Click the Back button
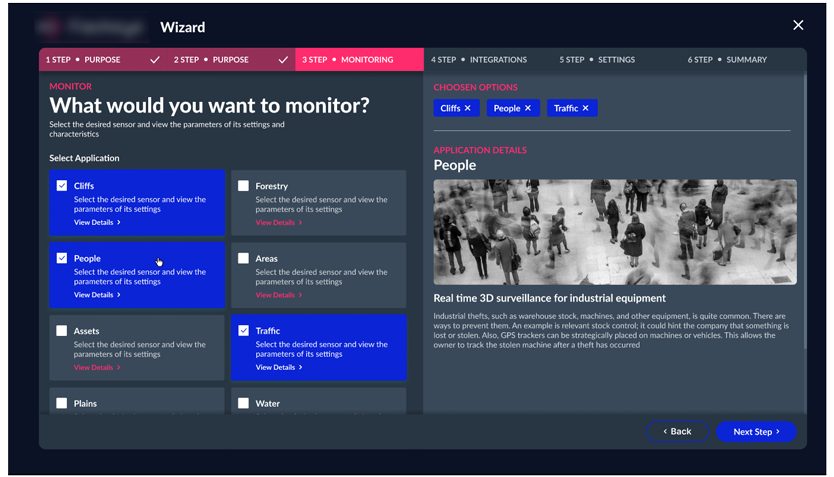This screenshot has width=834, height=477. pyautogui.click(x=677, y=431)
